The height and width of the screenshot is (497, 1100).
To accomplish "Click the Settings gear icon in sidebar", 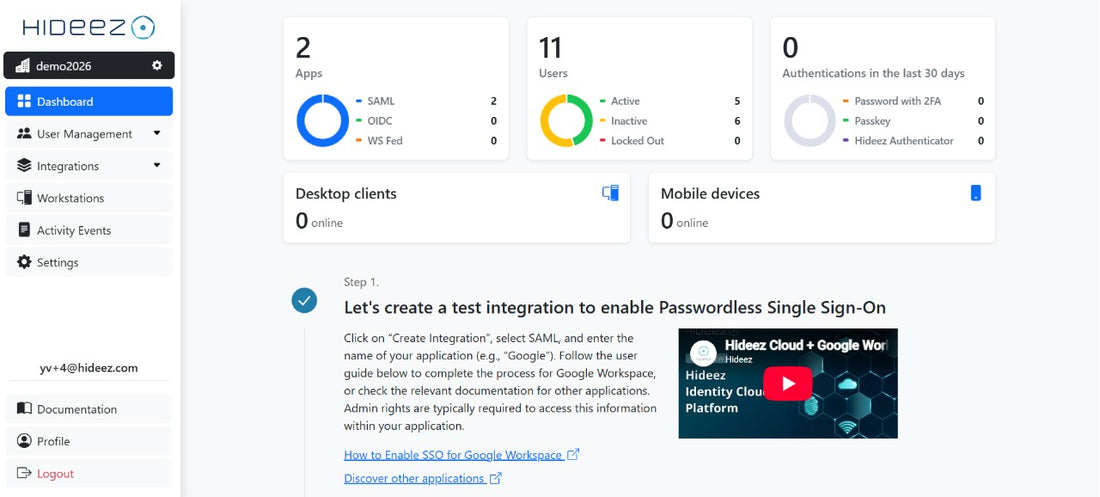I will pyautogui.click(x=25, y=263).
